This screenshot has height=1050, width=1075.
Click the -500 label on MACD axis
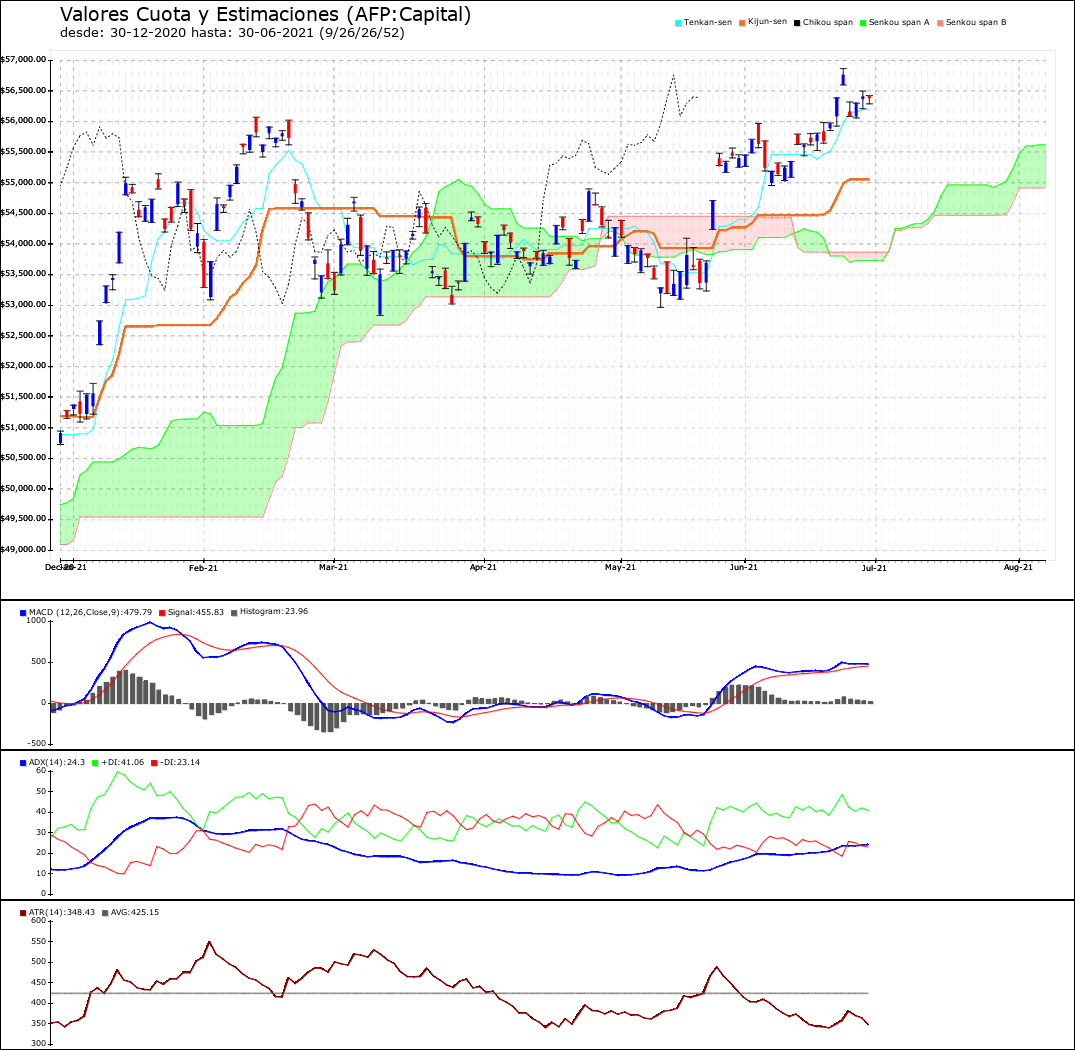(38, 743)
